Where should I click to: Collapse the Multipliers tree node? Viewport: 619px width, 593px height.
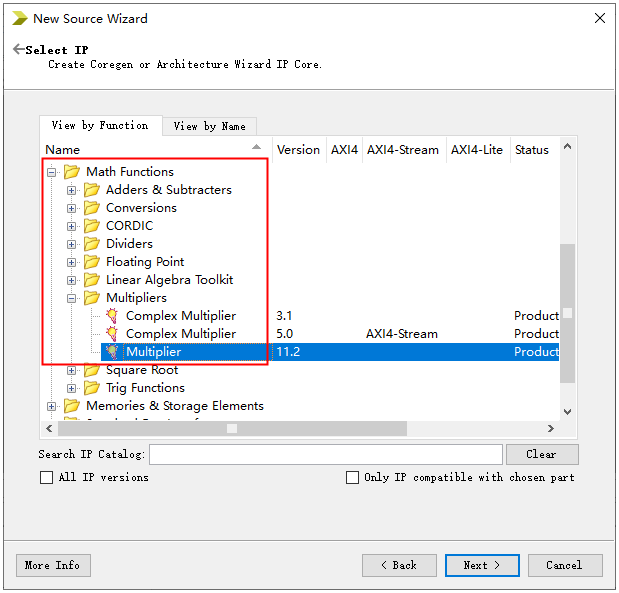[x=72, y=298]
